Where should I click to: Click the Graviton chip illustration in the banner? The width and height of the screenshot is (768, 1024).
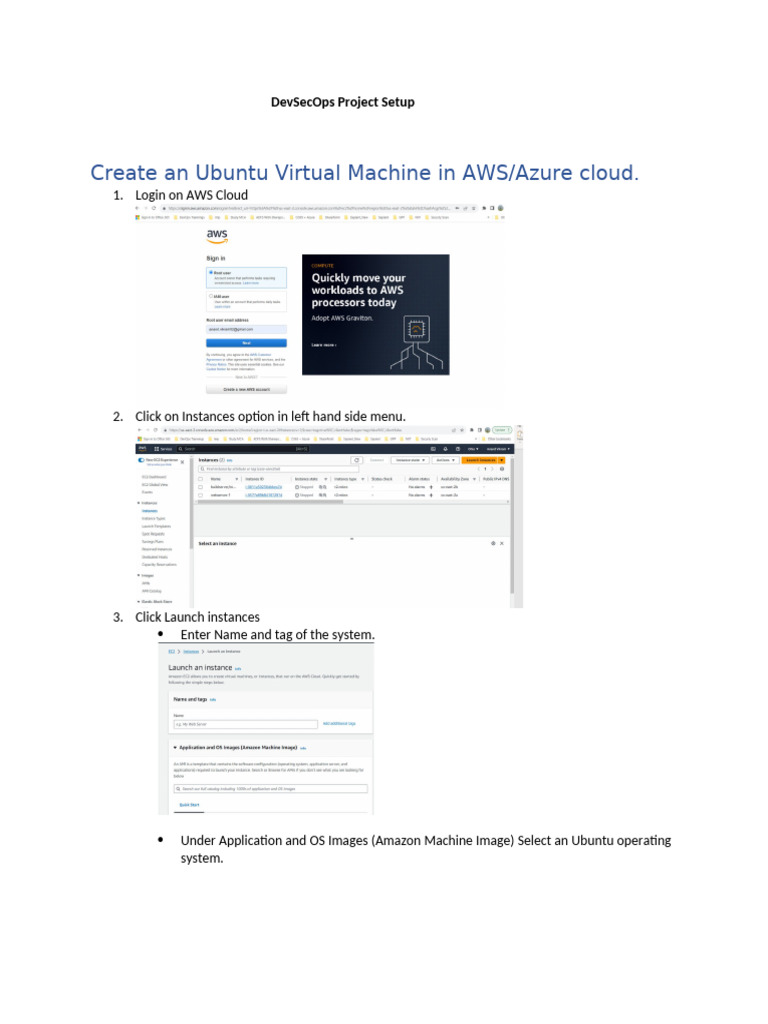click(x=417, y=328)
